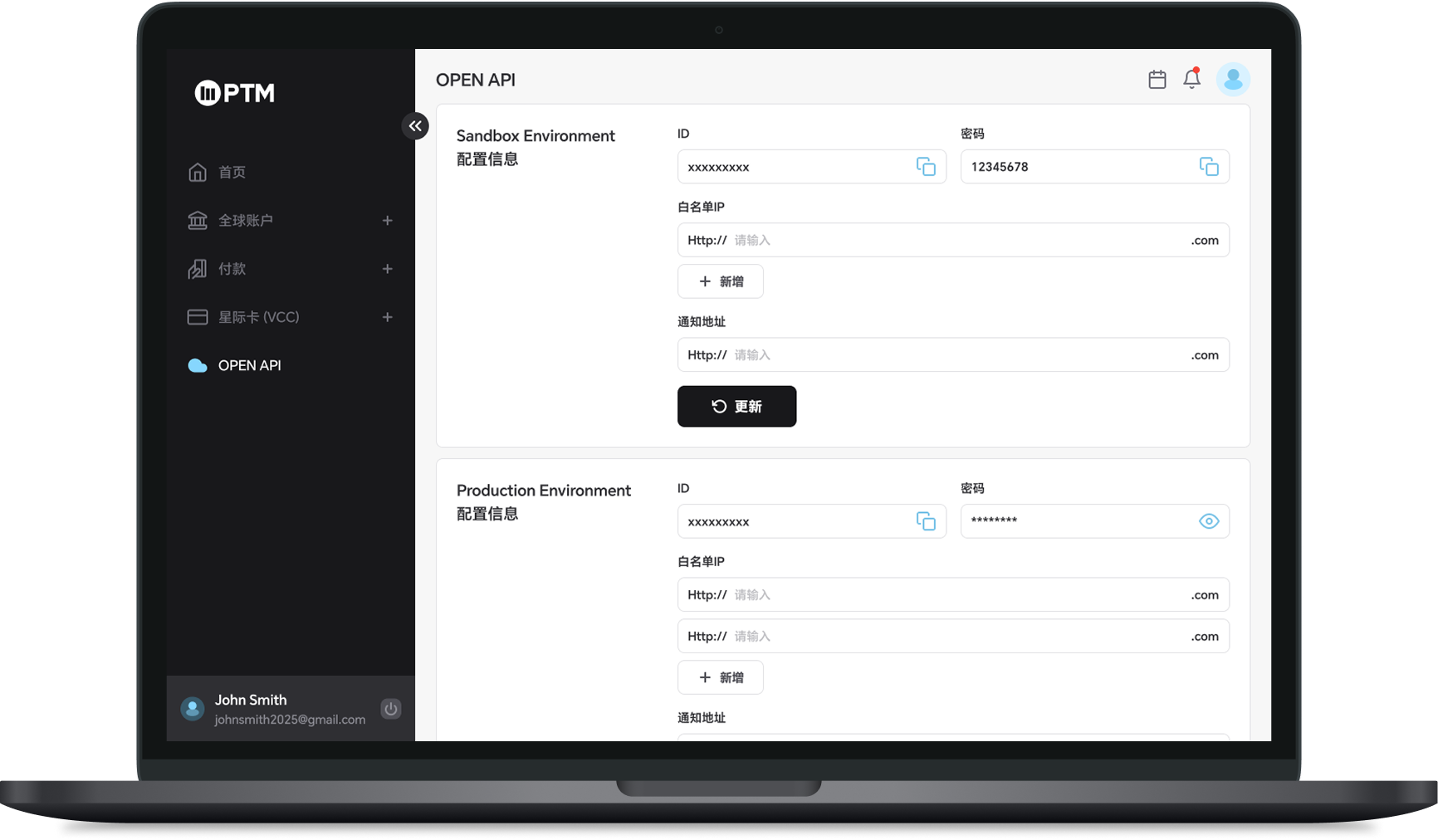Copy the Sandbox 密码 value 12345678
This screenshot has height=840, width=1438.
coord(1209,166)
